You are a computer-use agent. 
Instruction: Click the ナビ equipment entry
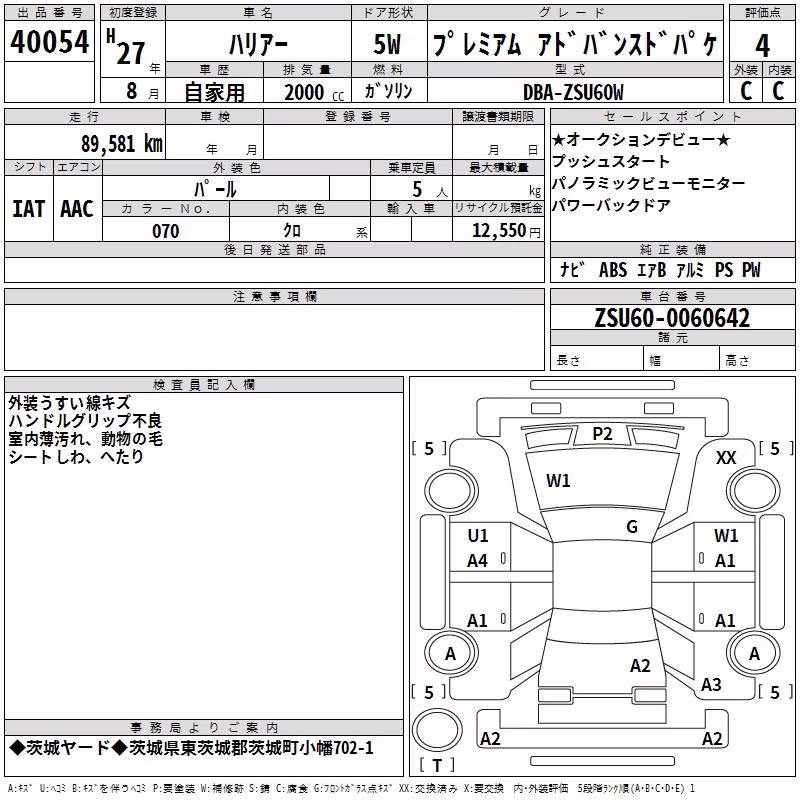(x=572, y=269)
